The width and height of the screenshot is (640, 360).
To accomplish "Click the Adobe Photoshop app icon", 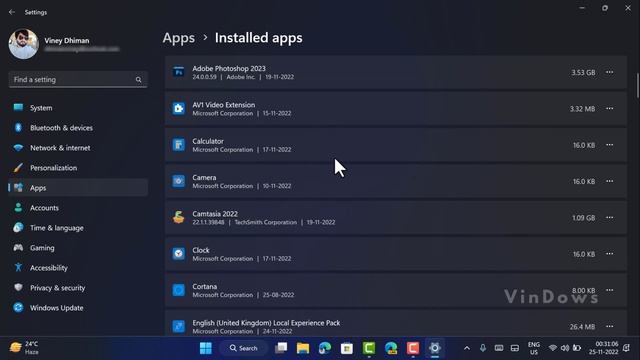I will [x=178, y=72].
